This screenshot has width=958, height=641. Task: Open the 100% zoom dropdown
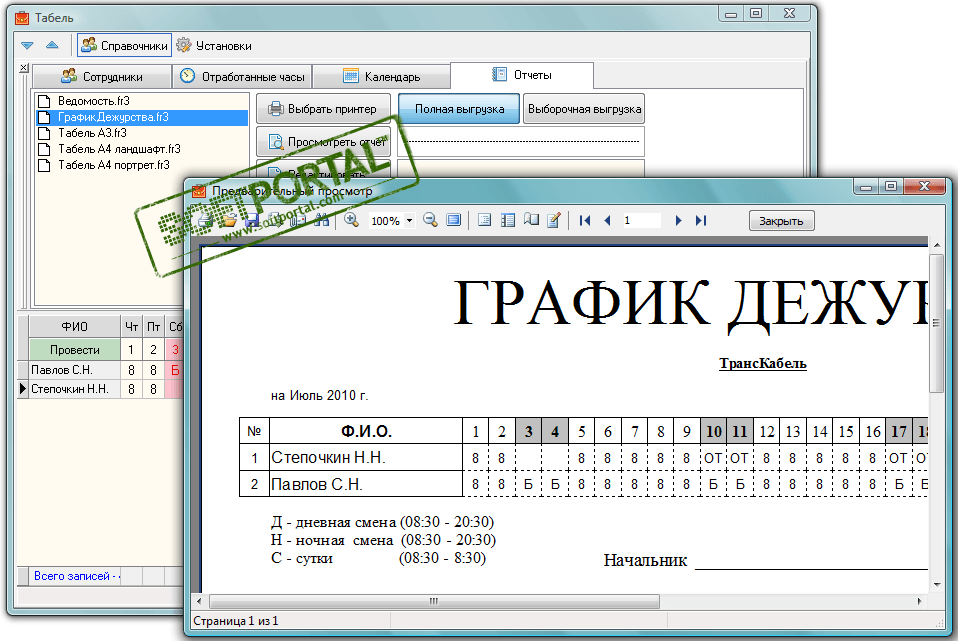pos(409,221)
